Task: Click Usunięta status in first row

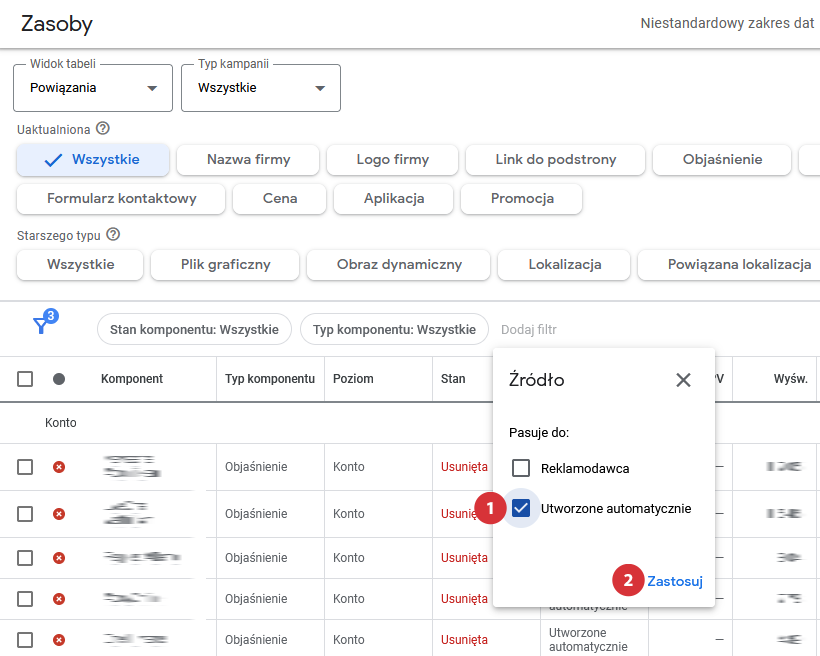Action: [464, 467]
